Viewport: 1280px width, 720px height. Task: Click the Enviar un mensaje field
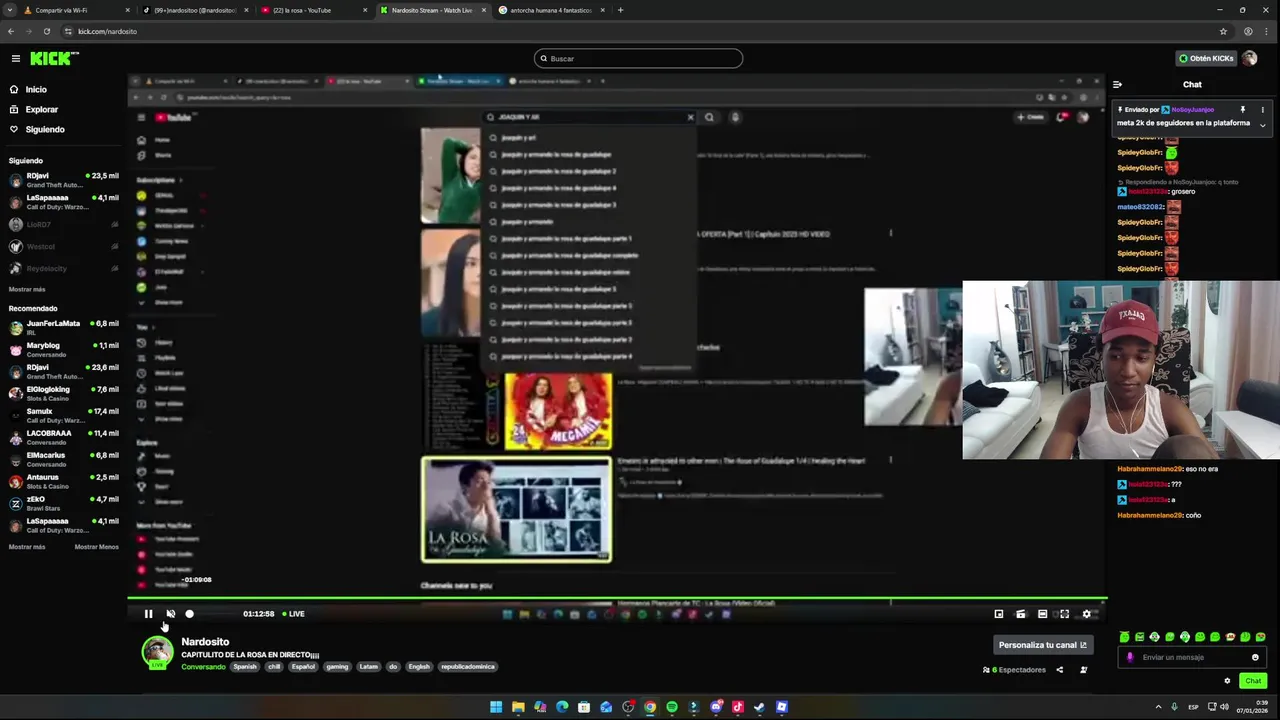1190,657
